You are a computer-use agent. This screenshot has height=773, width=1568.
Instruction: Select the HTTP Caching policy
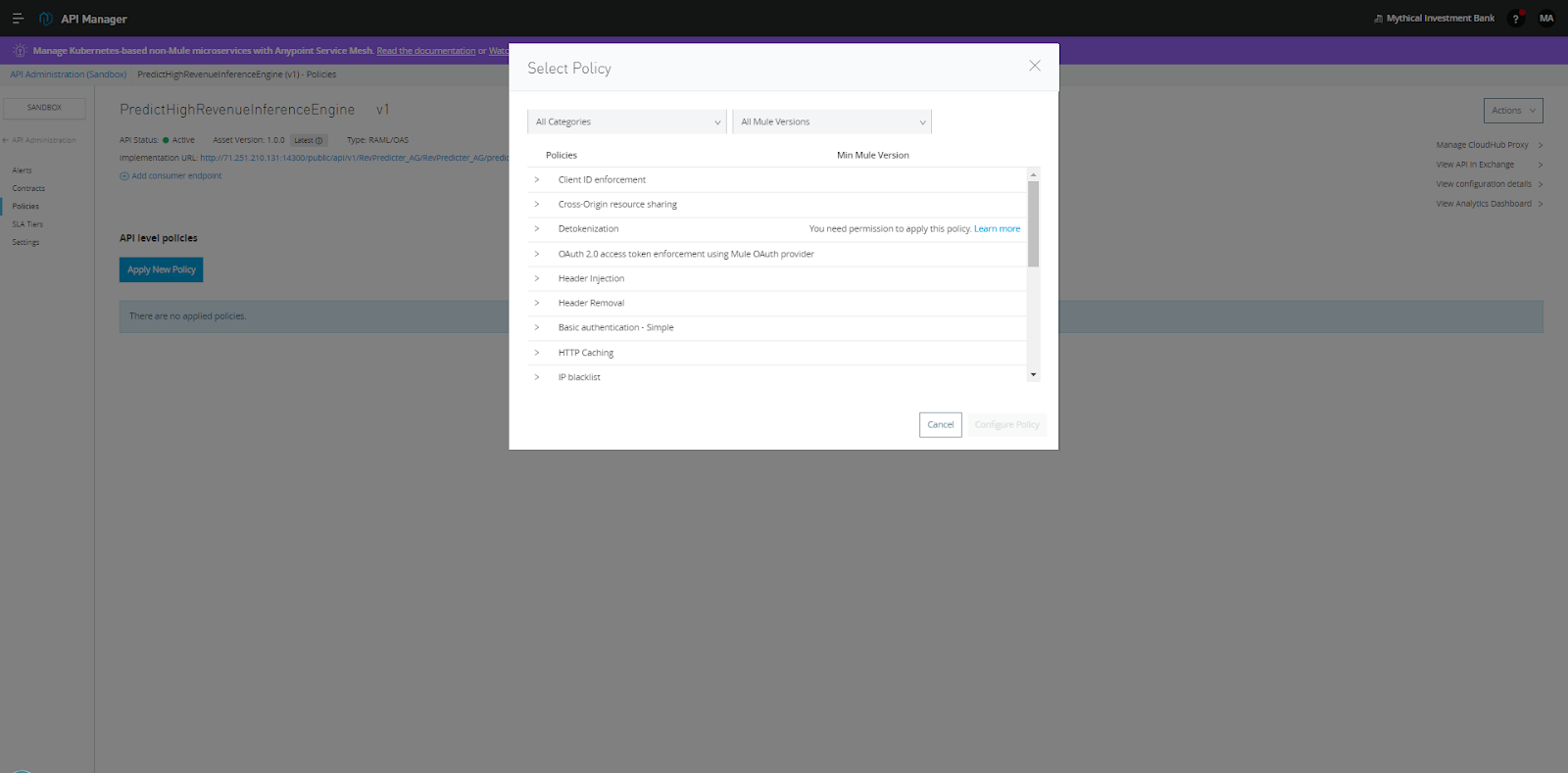click(x=586, y=353)
